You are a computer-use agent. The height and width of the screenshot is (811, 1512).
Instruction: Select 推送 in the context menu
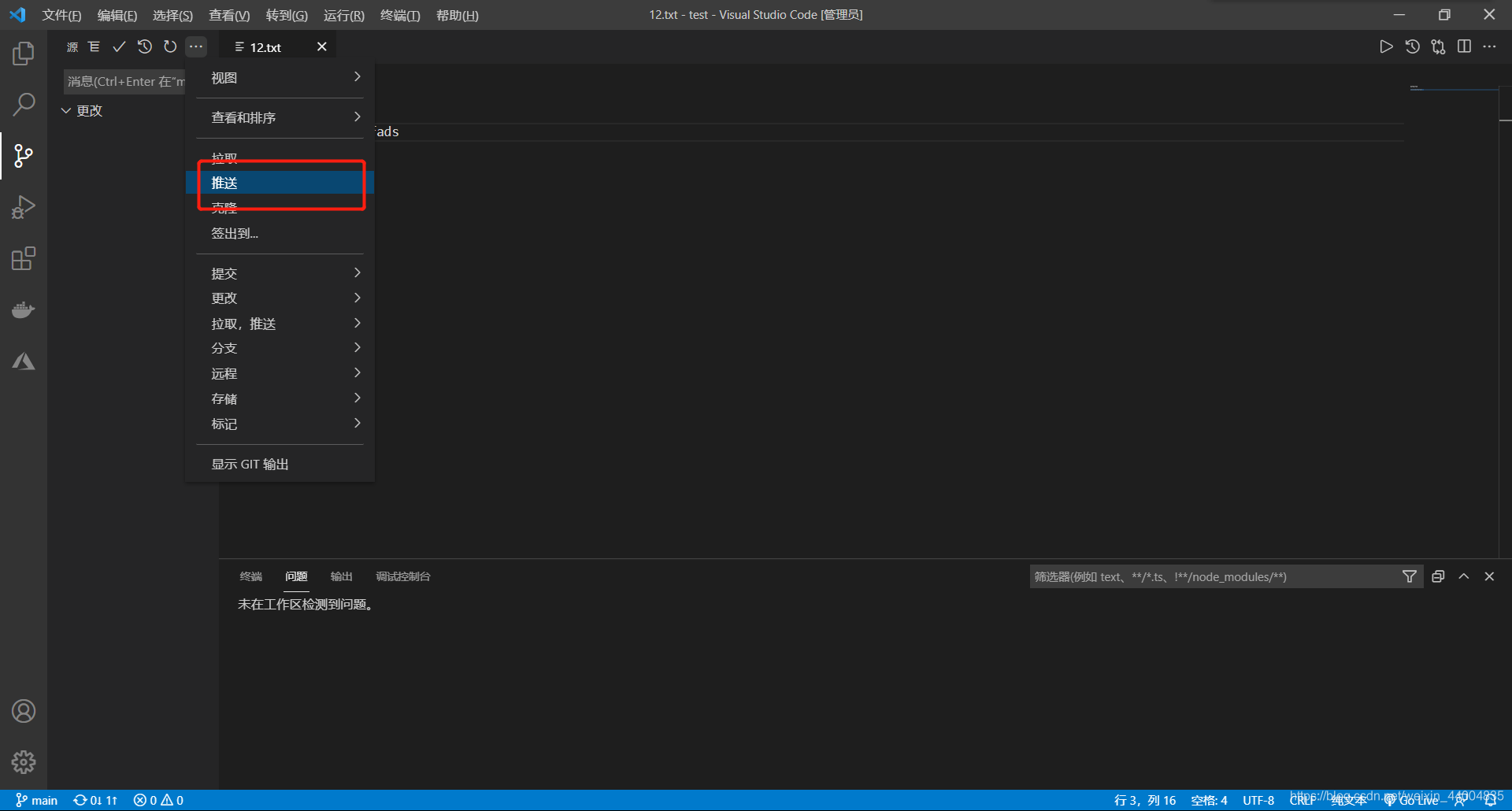[280, 183]
